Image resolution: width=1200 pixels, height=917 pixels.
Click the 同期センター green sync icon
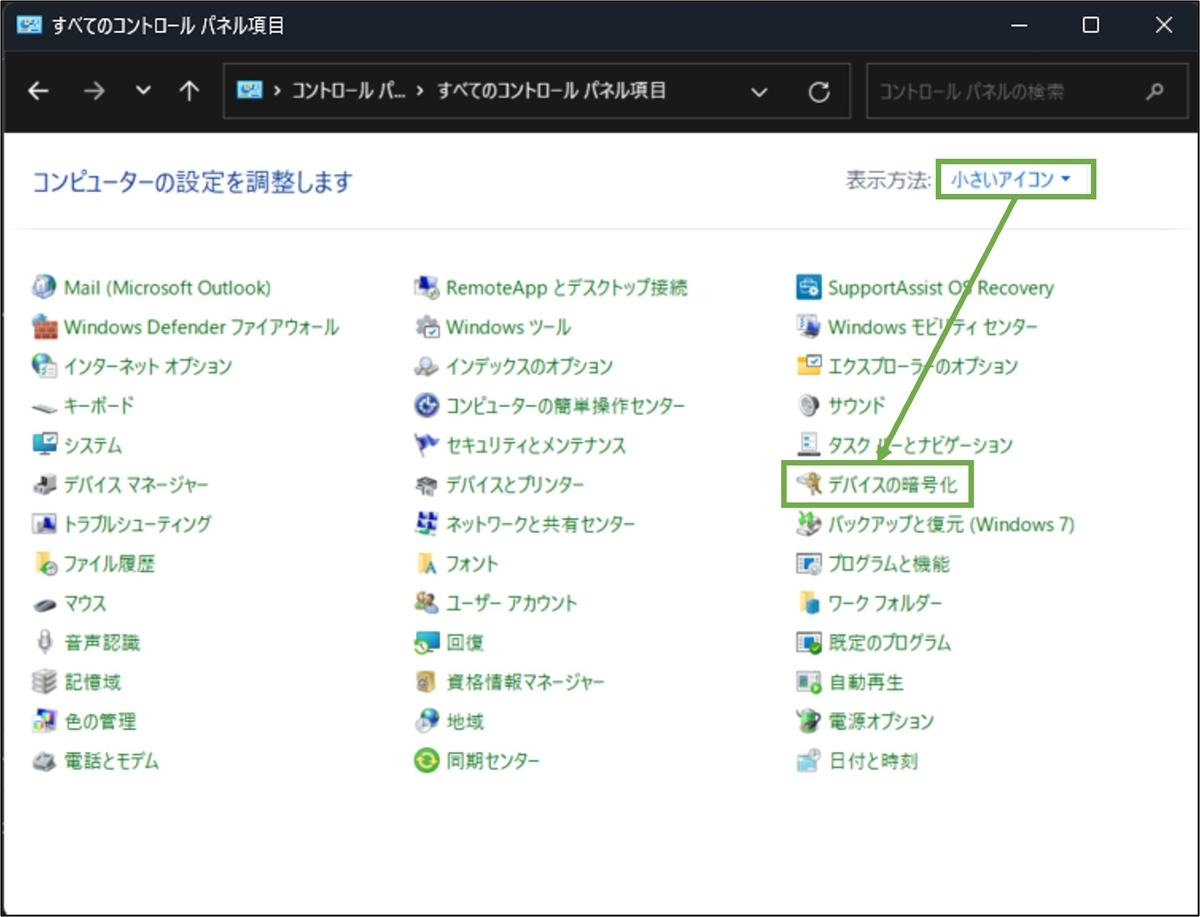[x=427, y=761]
